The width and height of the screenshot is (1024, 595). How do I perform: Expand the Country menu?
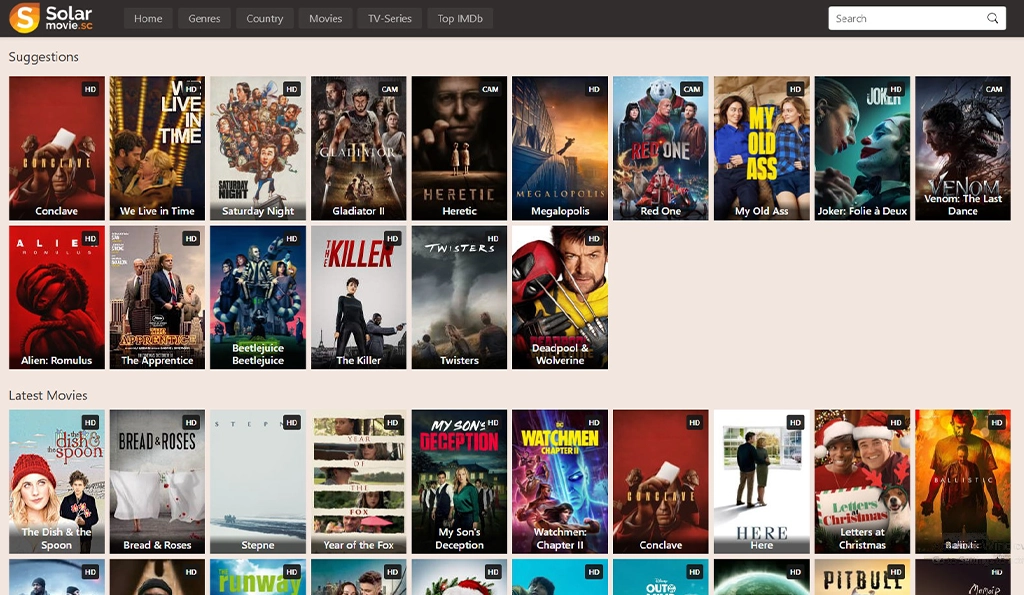264,18
